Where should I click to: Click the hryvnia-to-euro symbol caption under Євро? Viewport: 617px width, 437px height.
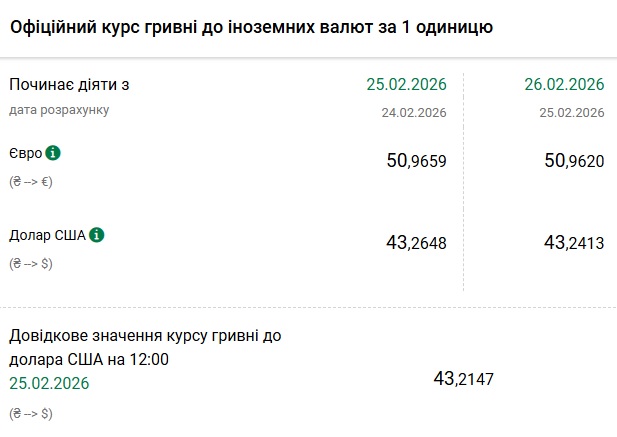[30, 182]
